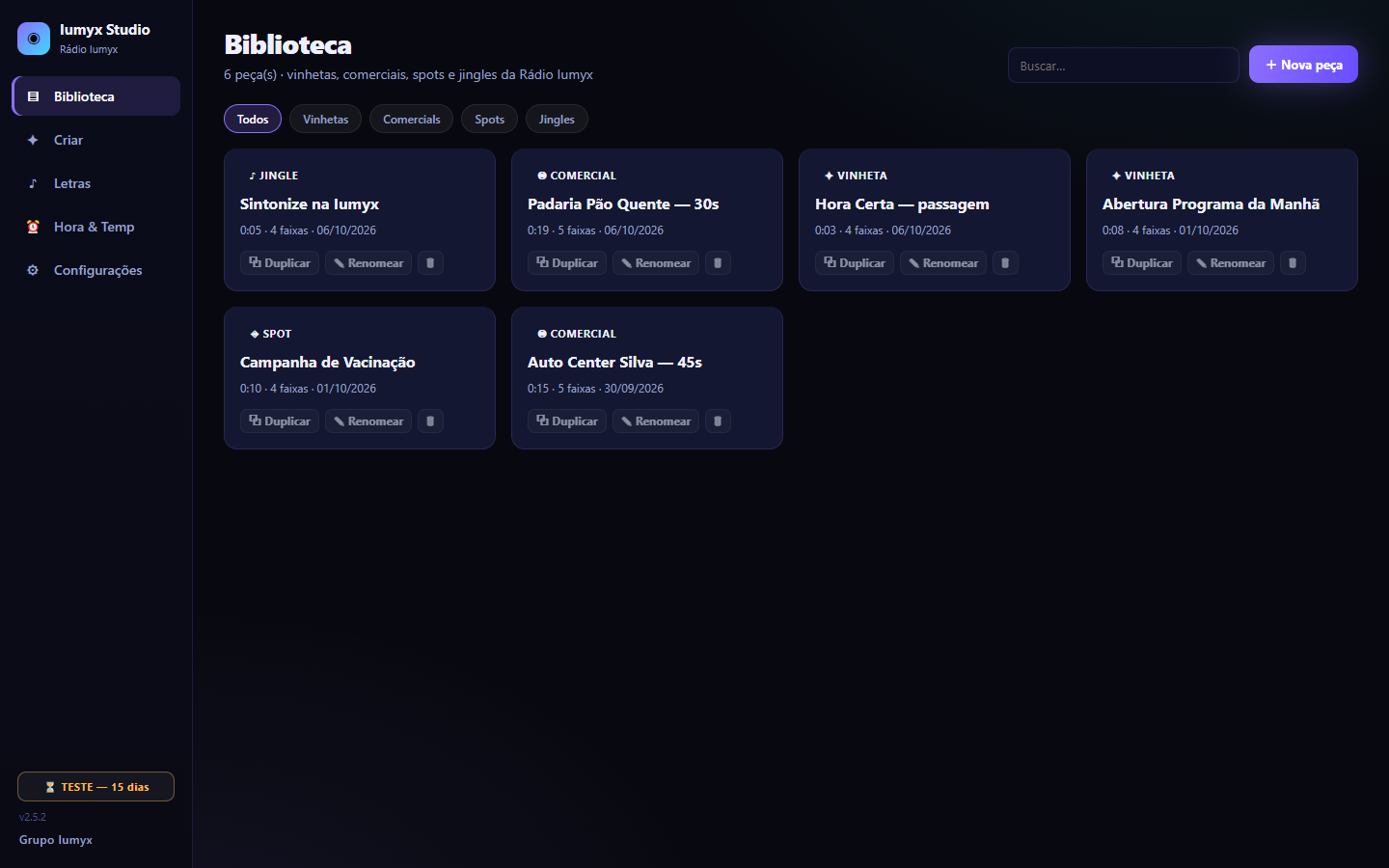Click the Grupo Iumyx footer text

pos(56,840)
